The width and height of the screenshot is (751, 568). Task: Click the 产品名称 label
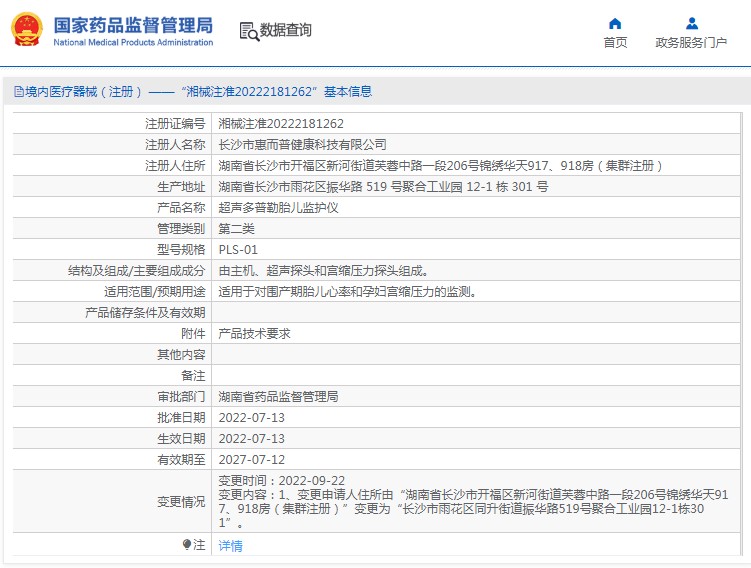tap(181, 208)
